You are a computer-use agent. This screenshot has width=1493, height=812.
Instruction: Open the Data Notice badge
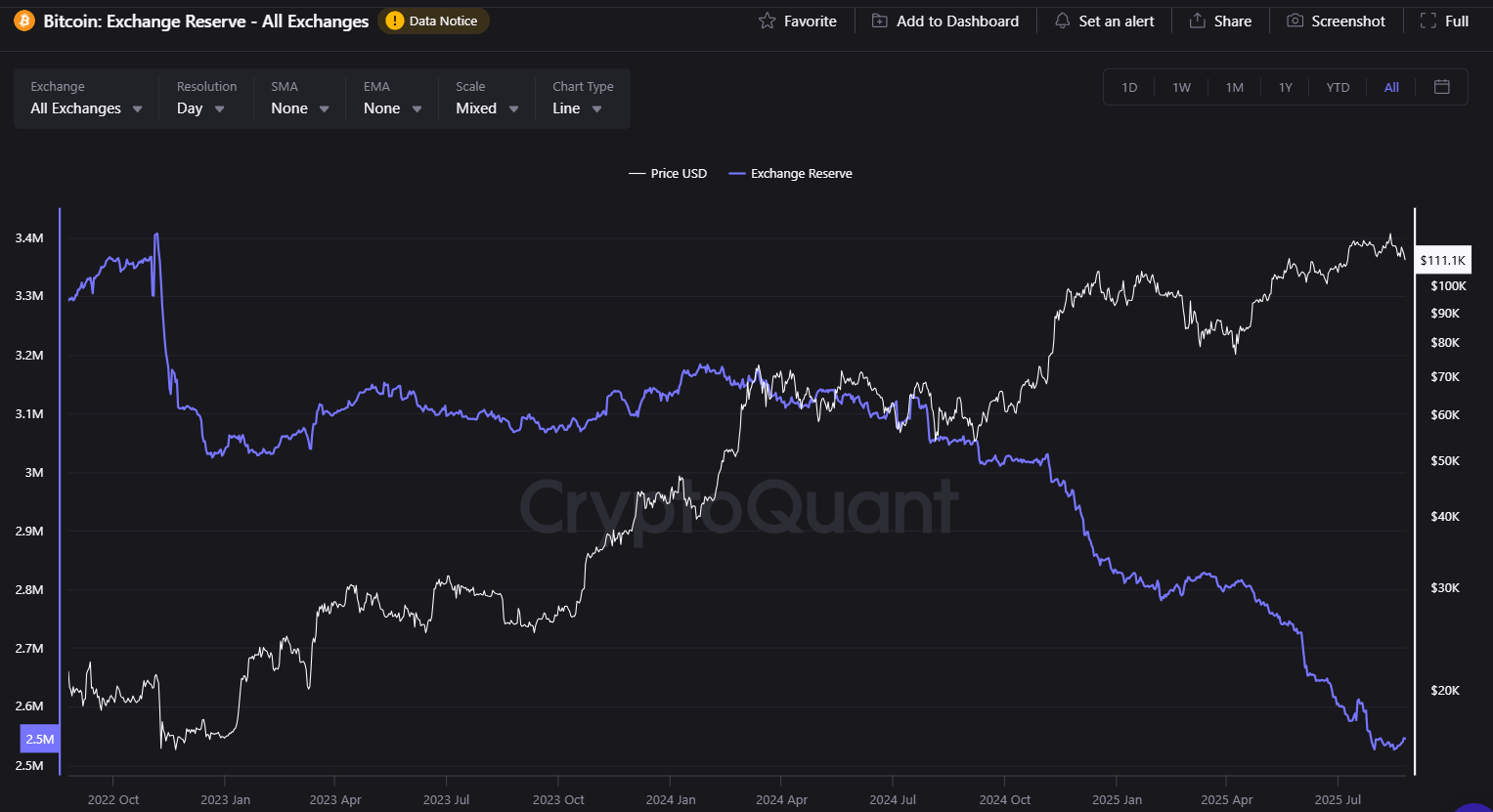[x=433, y=21]
